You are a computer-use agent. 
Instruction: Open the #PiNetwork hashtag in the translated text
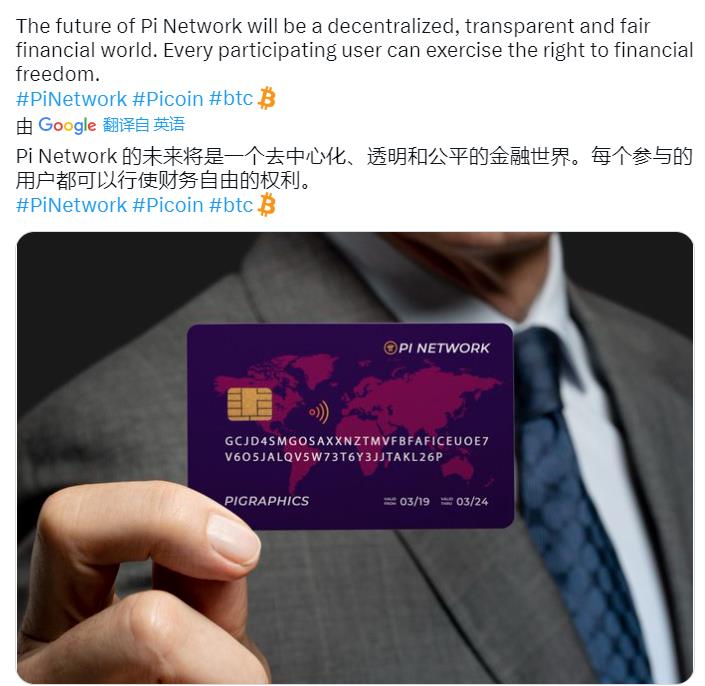tap(71, 205)
